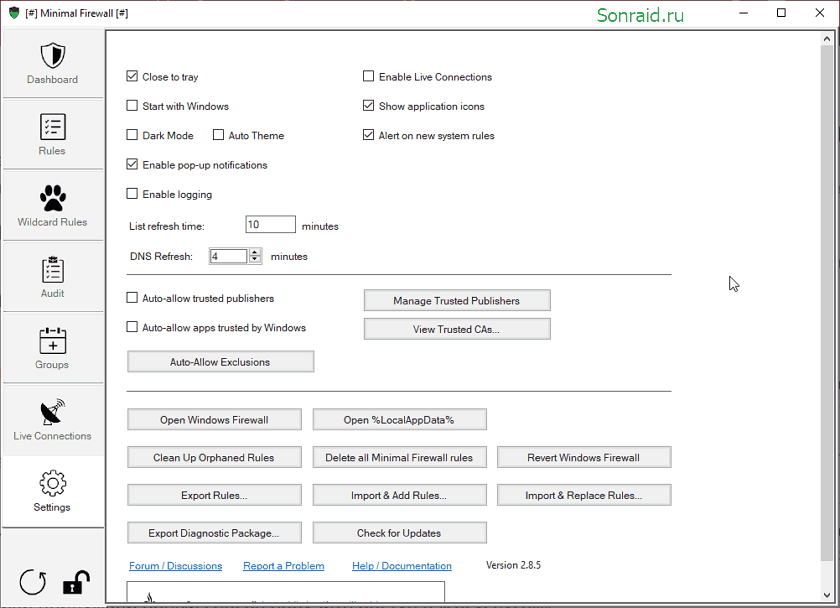The image size is (840, 608).
Task: Click Check for Updates button
Action: coord(400,533)
